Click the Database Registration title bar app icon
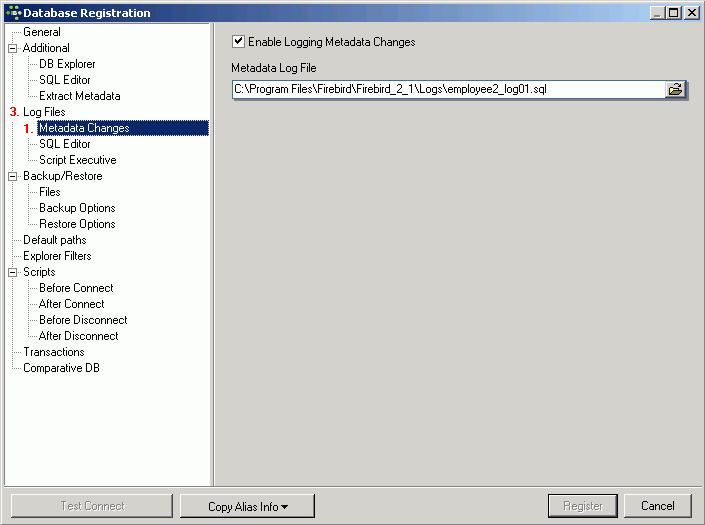The height and width of the screenshot is (525, 705). 13,13
